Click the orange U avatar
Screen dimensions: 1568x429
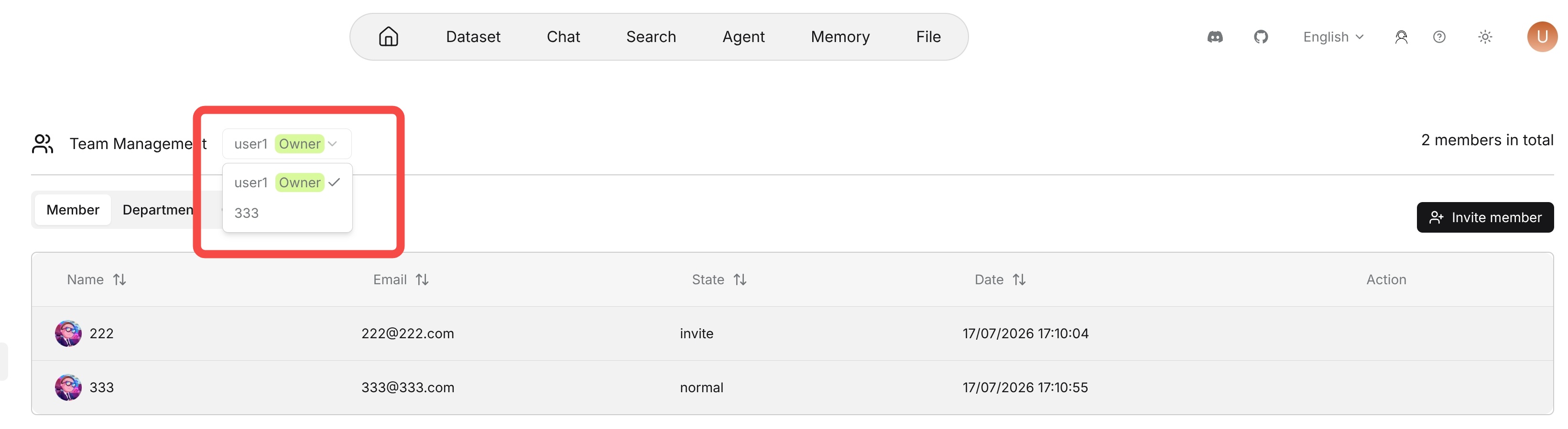pyautogui.click(x=1542, y=37)
